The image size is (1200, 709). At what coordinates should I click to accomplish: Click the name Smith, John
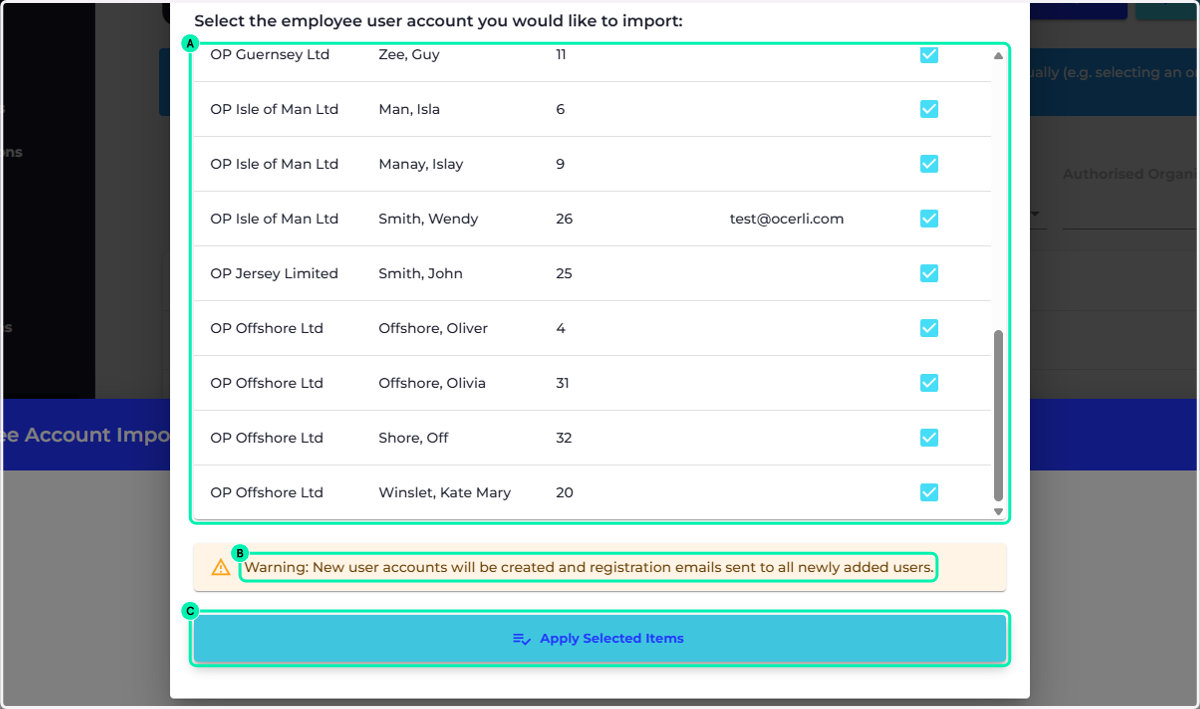(420, 273)
